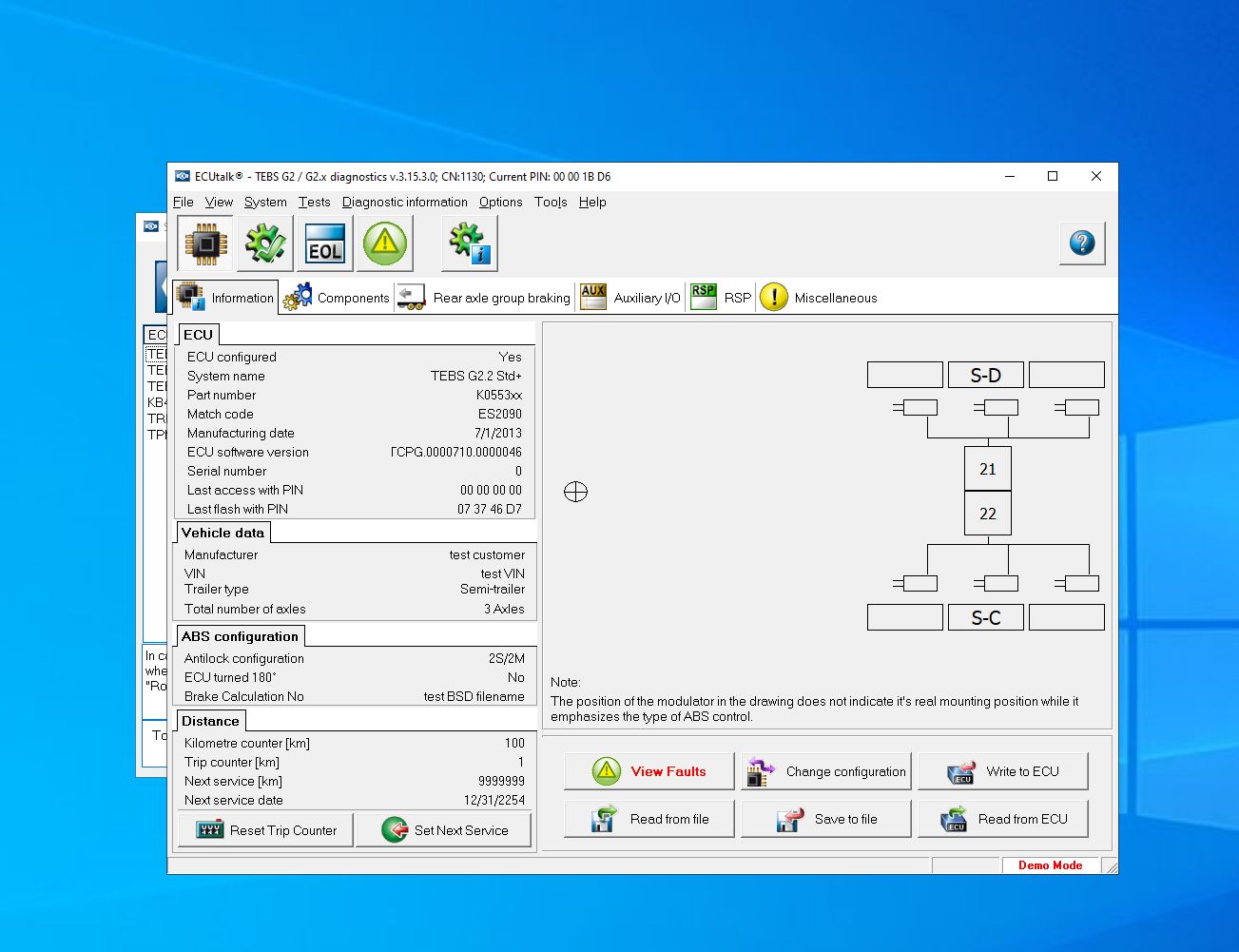
Task: Click the yellow warning triangle toolbar icon
Action: (x=385, y=243)
